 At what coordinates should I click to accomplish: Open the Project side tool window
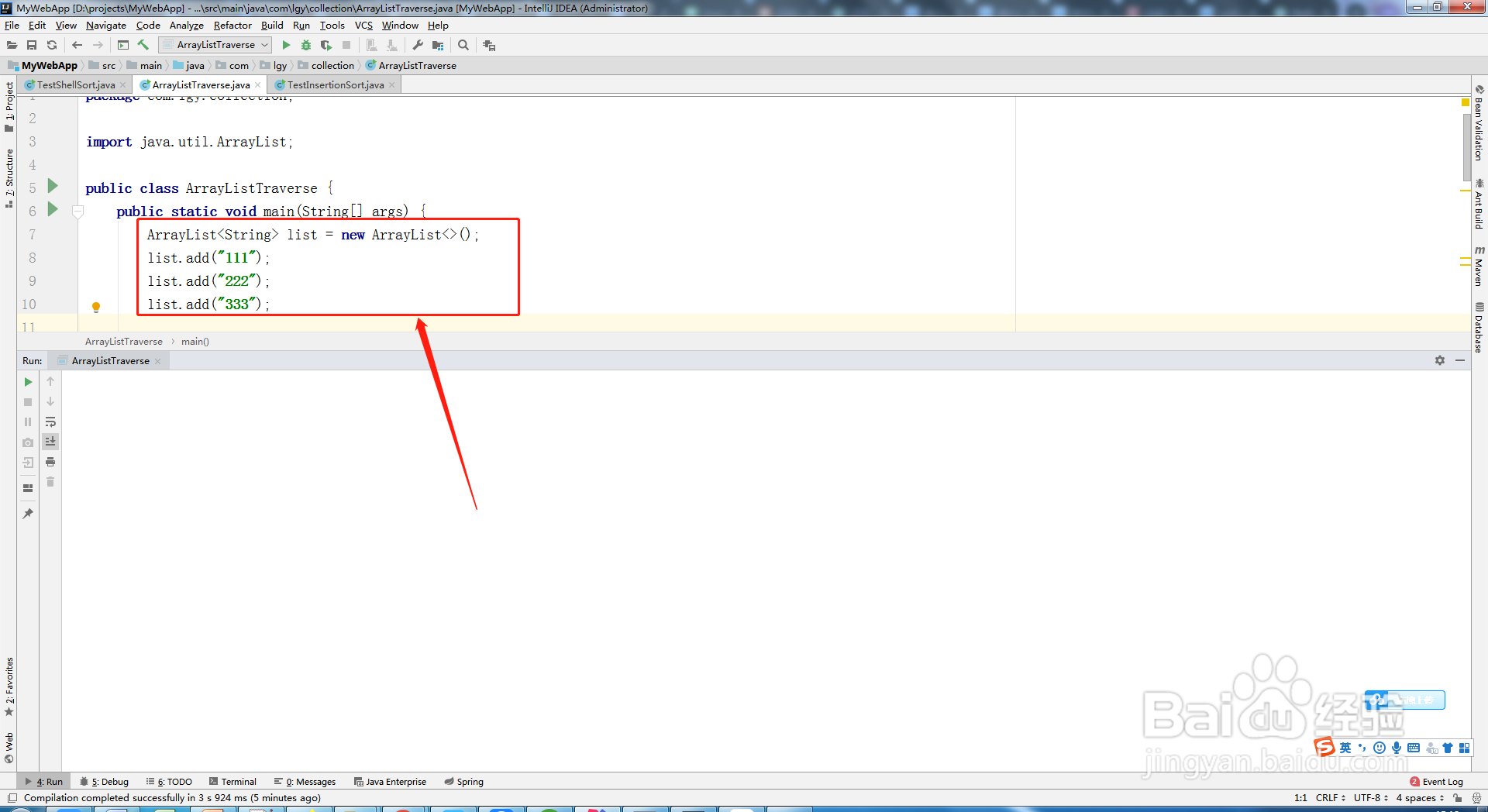[x=9, y=107]
